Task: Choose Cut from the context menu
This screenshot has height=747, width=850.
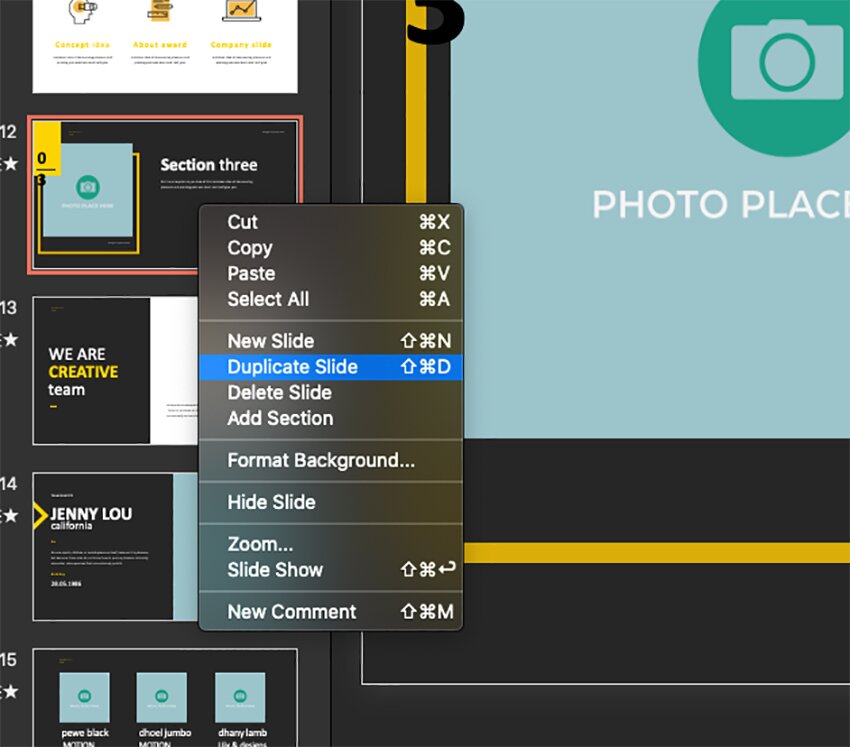Action: click(243, 222)
